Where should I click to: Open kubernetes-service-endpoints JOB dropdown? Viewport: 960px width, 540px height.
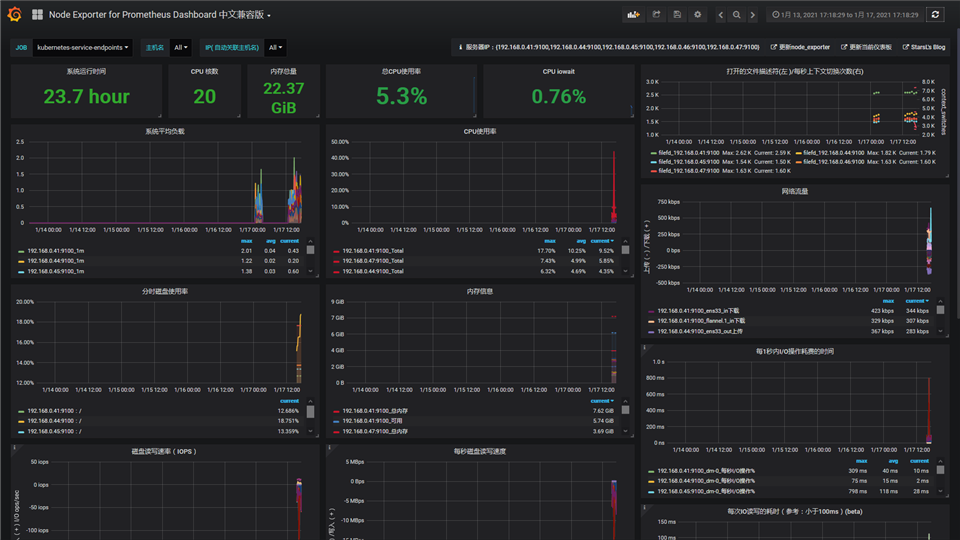point(83,47)
